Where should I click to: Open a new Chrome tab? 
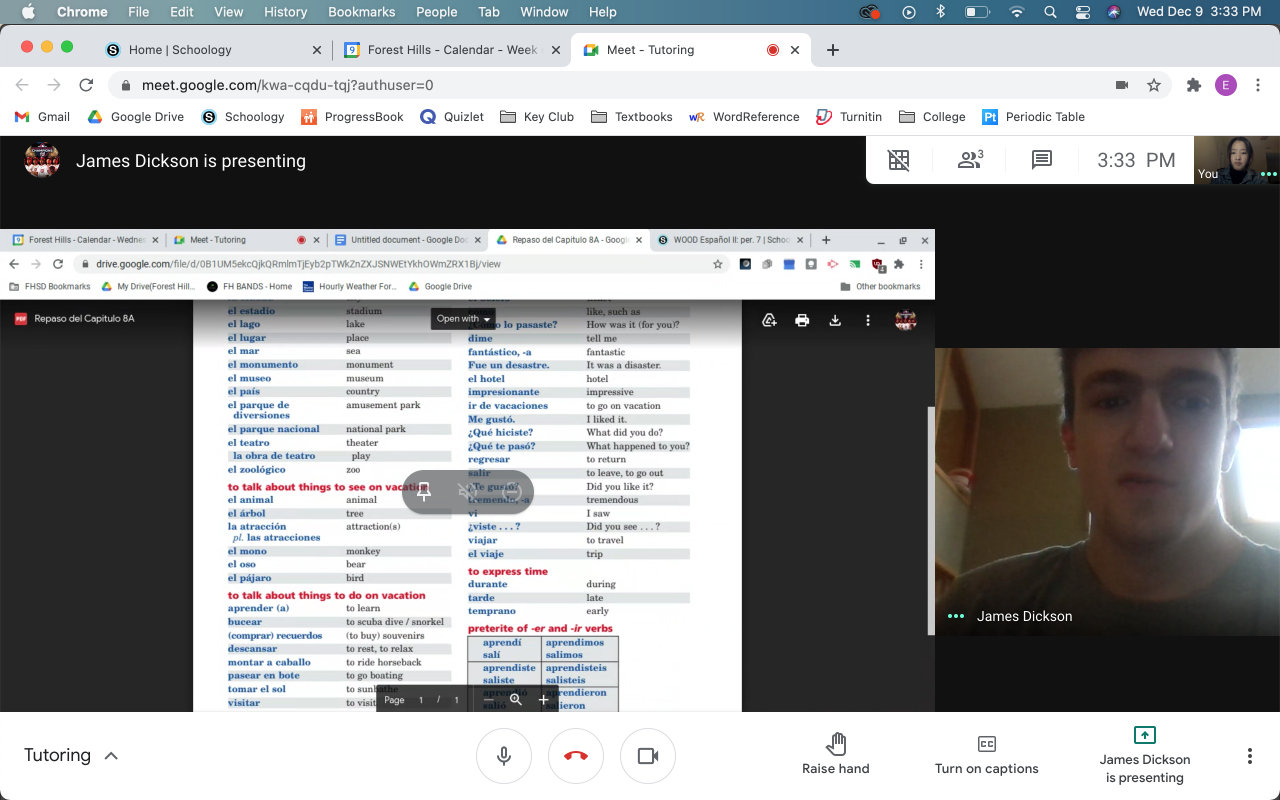coord(833,50)
